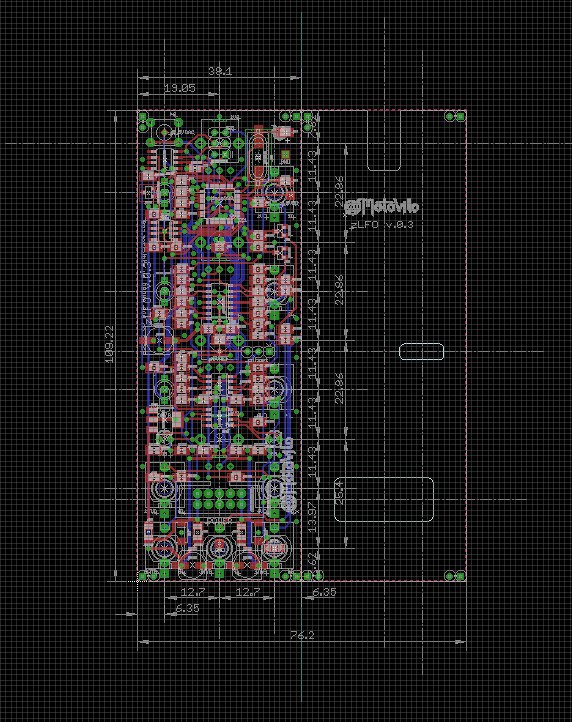Select the large rounded rectangle panel cutout
This screenshot has height=722, width=572.
tap(384, 500)
